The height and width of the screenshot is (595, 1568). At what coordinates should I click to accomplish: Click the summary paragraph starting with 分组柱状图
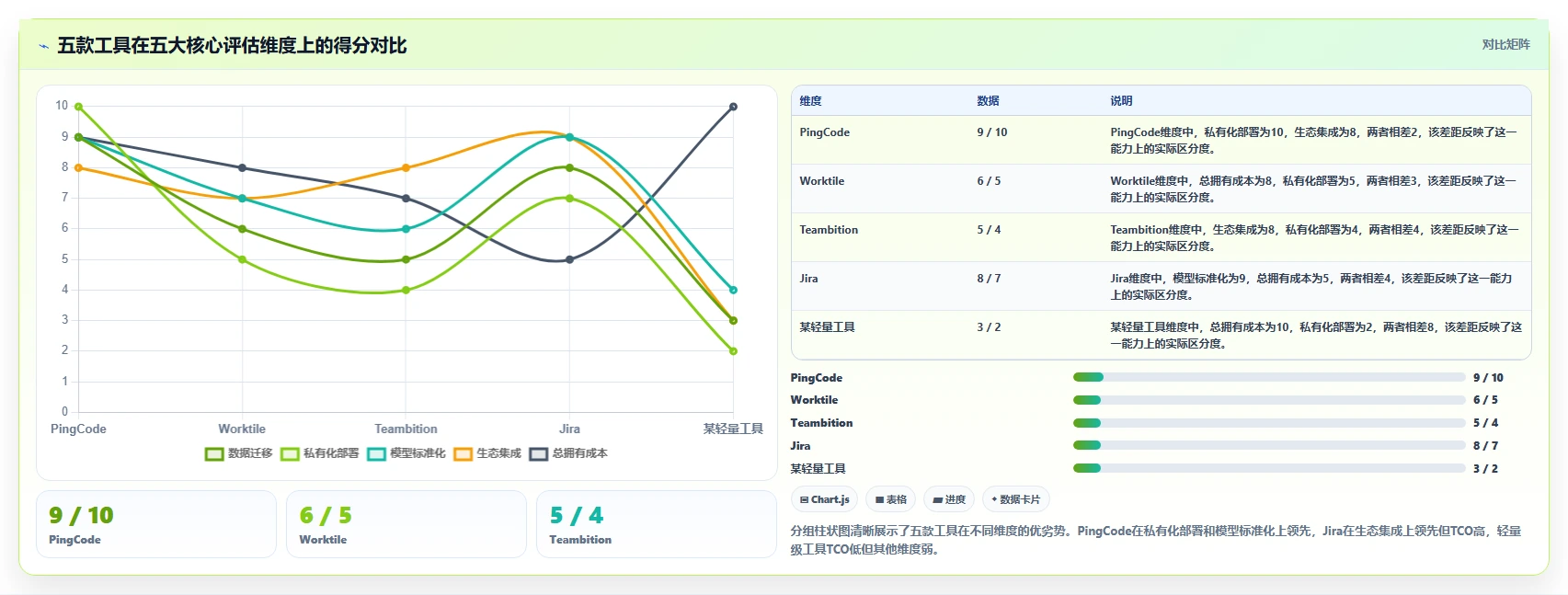pos(1156,540)
